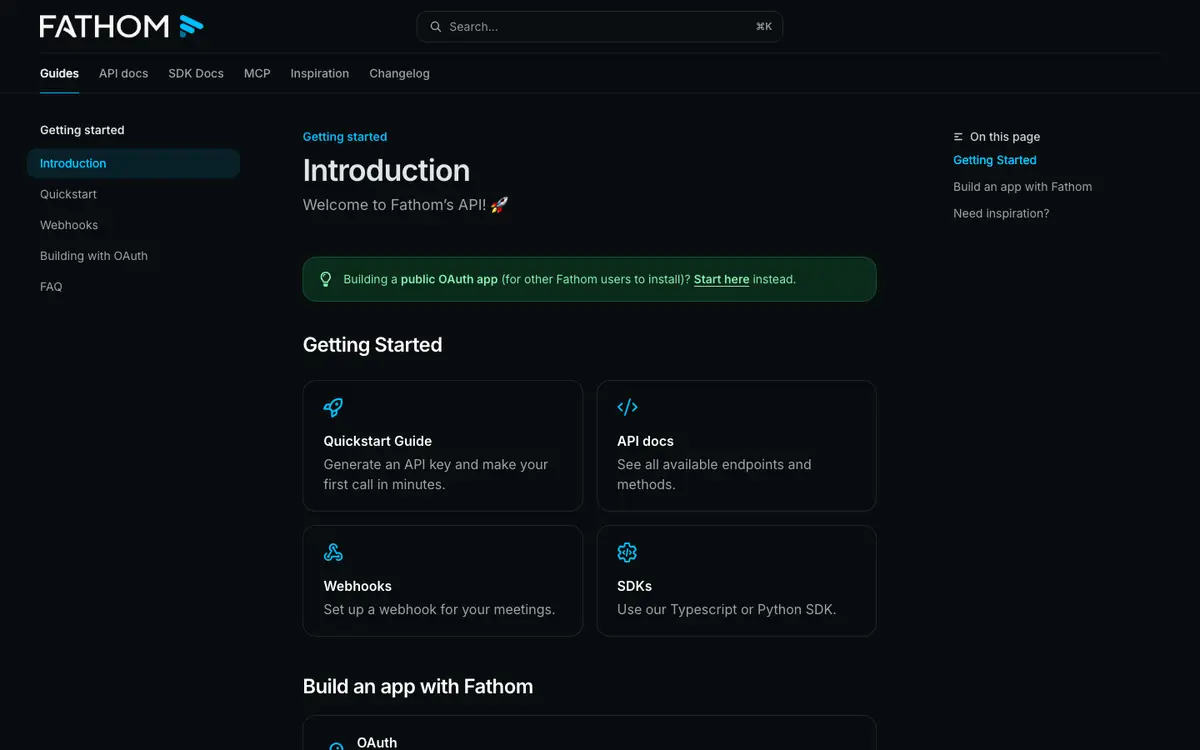Open the Webhooks card
The image size is (1200, 750).
pyautogui.click(x=443, y=581)
